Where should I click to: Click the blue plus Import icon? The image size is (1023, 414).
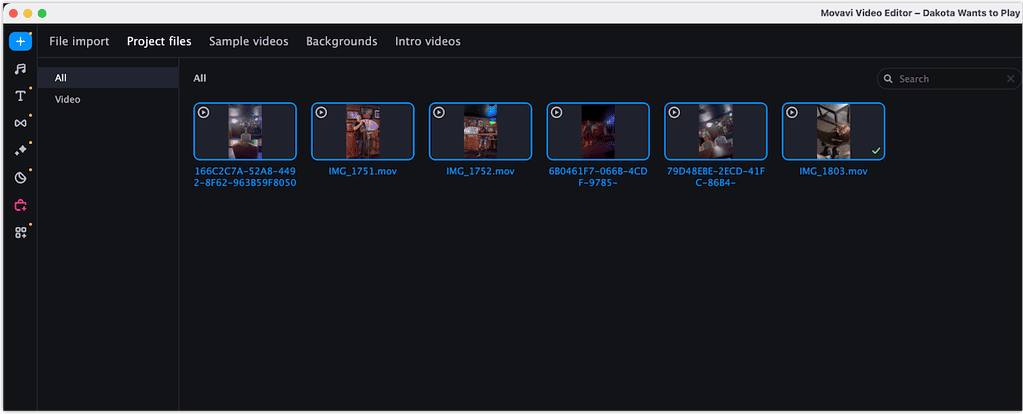[x=20, y=42]
